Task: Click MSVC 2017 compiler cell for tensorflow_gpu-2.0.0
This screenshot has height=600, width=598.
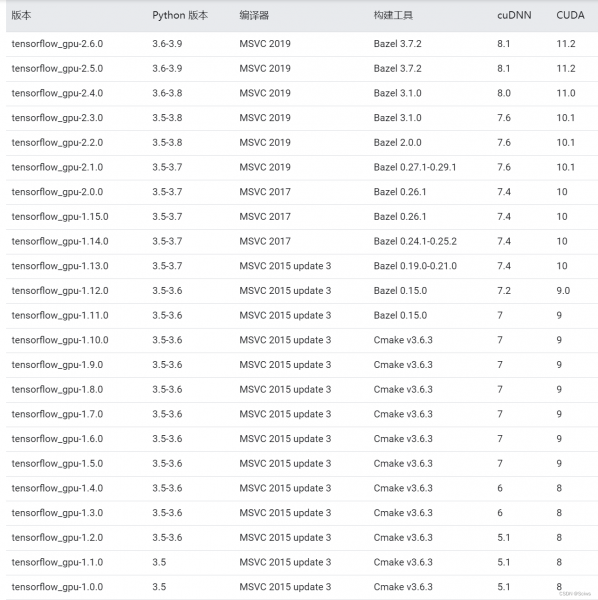Action: [265, 192]
